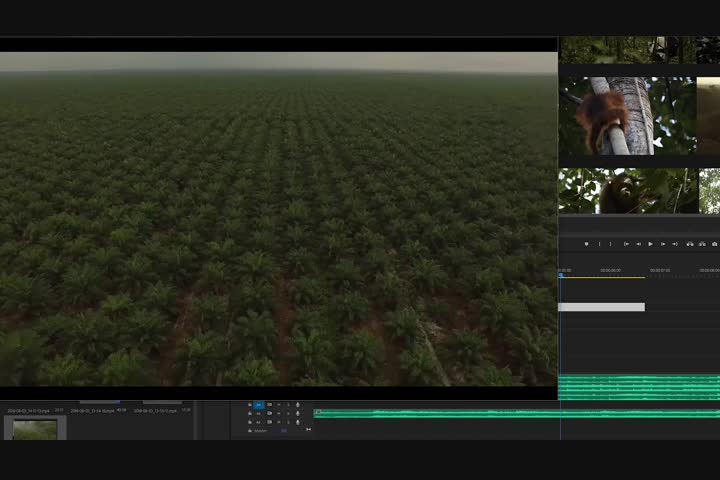Mute the second audio track
720x480 pixels.
[x=279, y=413]
